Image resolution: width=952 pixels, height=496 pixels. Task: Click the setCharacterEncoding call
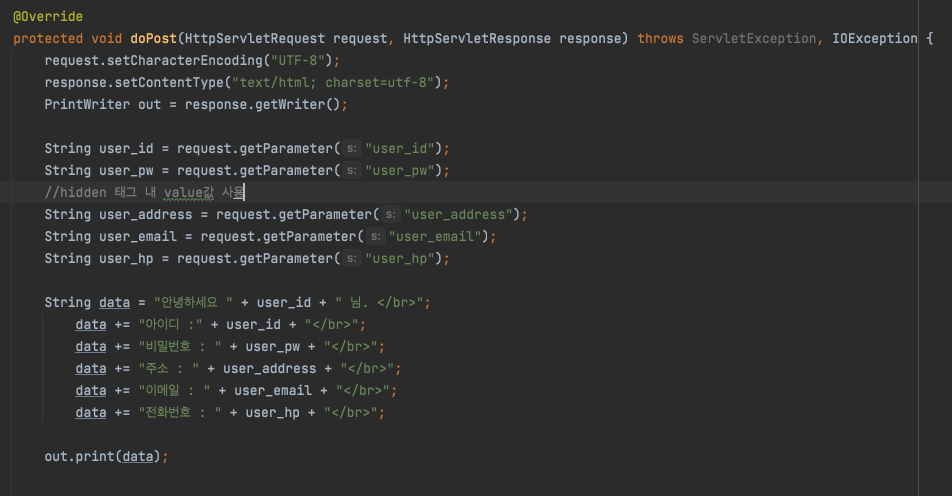point(189,60)
